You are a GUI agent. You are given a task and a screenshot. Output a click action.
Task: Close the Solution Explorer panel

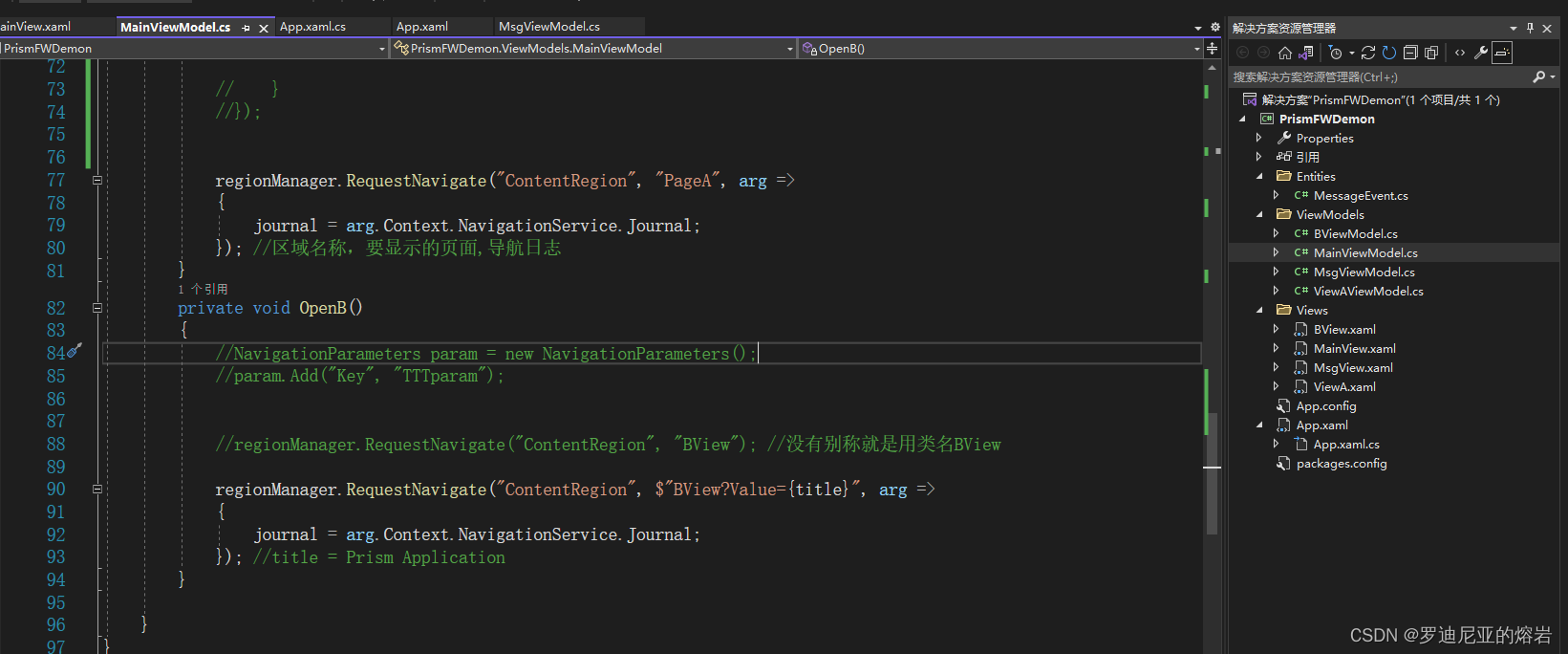1547,29
